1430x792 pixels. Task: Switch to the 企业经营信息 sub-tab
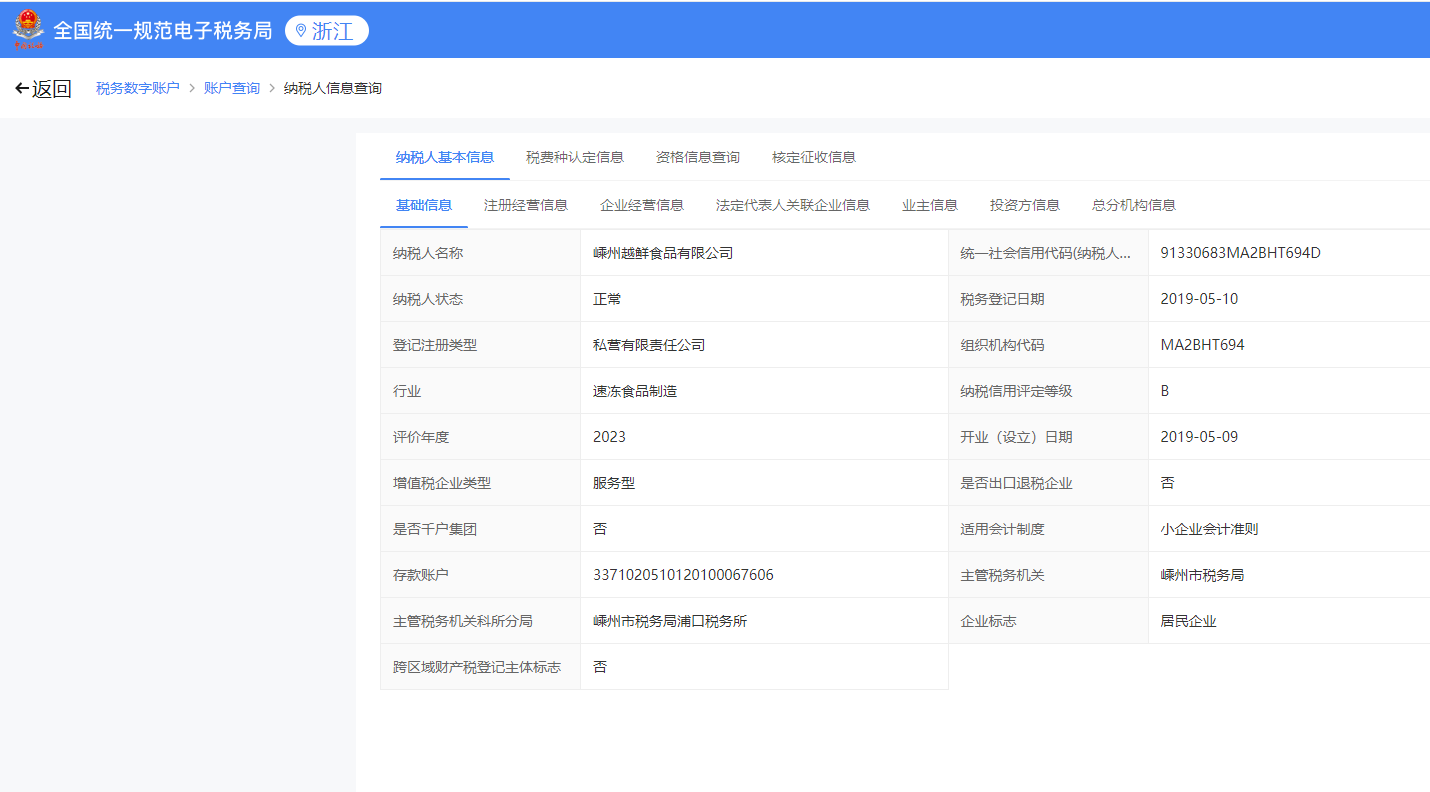click(641, 205)
